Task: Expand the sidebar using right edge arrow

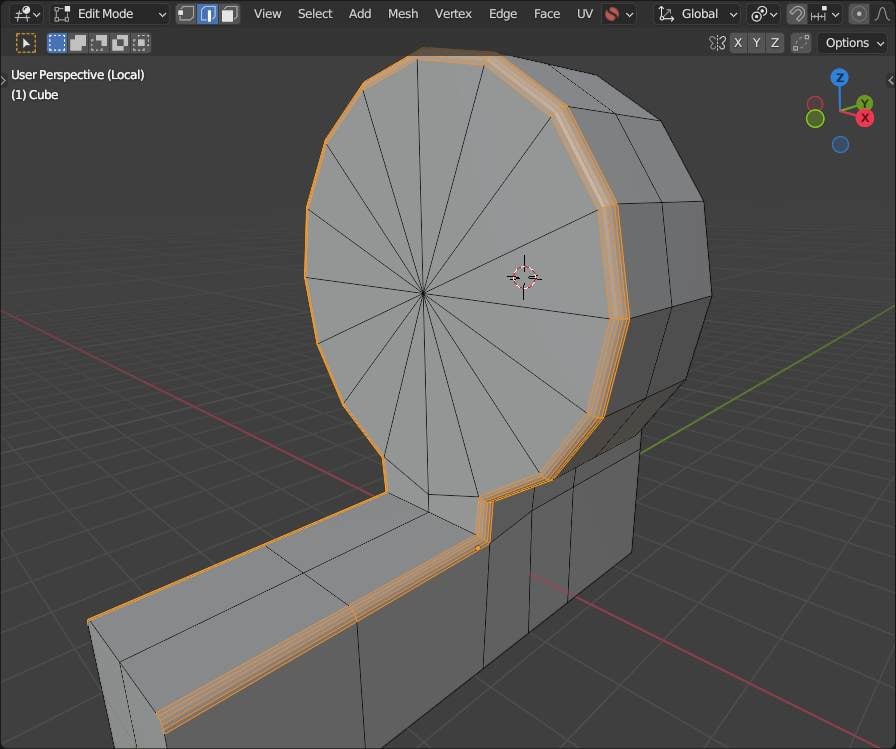Action: tap(891, 79)
